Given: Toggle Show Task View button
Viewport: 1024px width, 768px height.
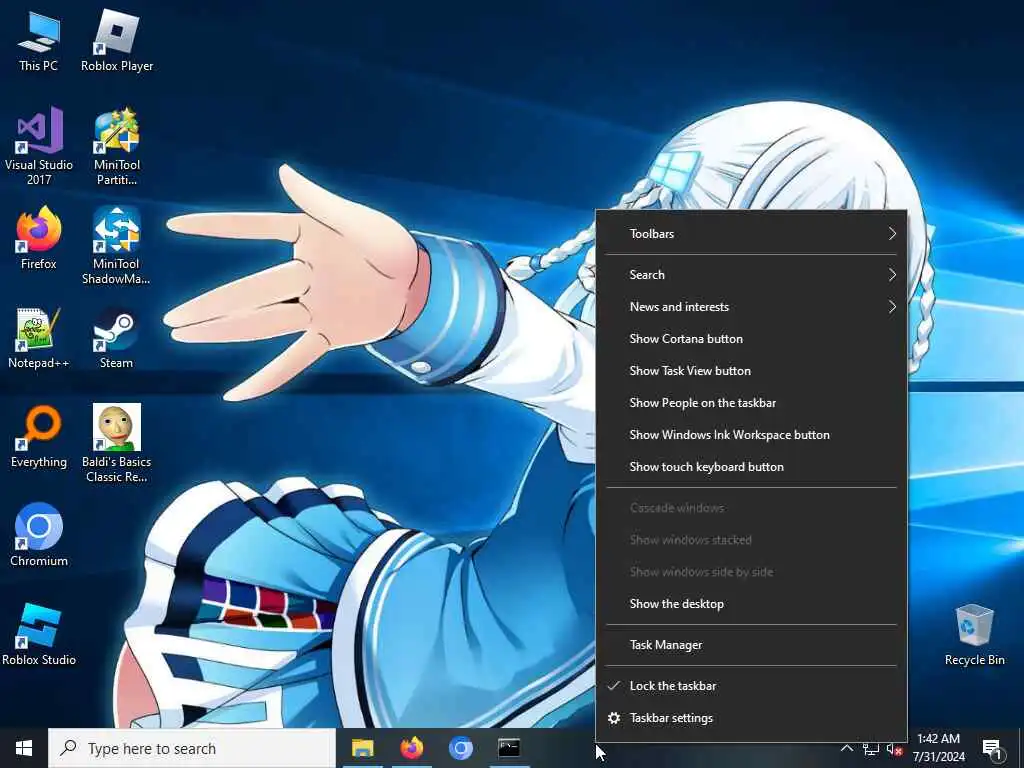Looking at the screenshot, I should 752,371.
